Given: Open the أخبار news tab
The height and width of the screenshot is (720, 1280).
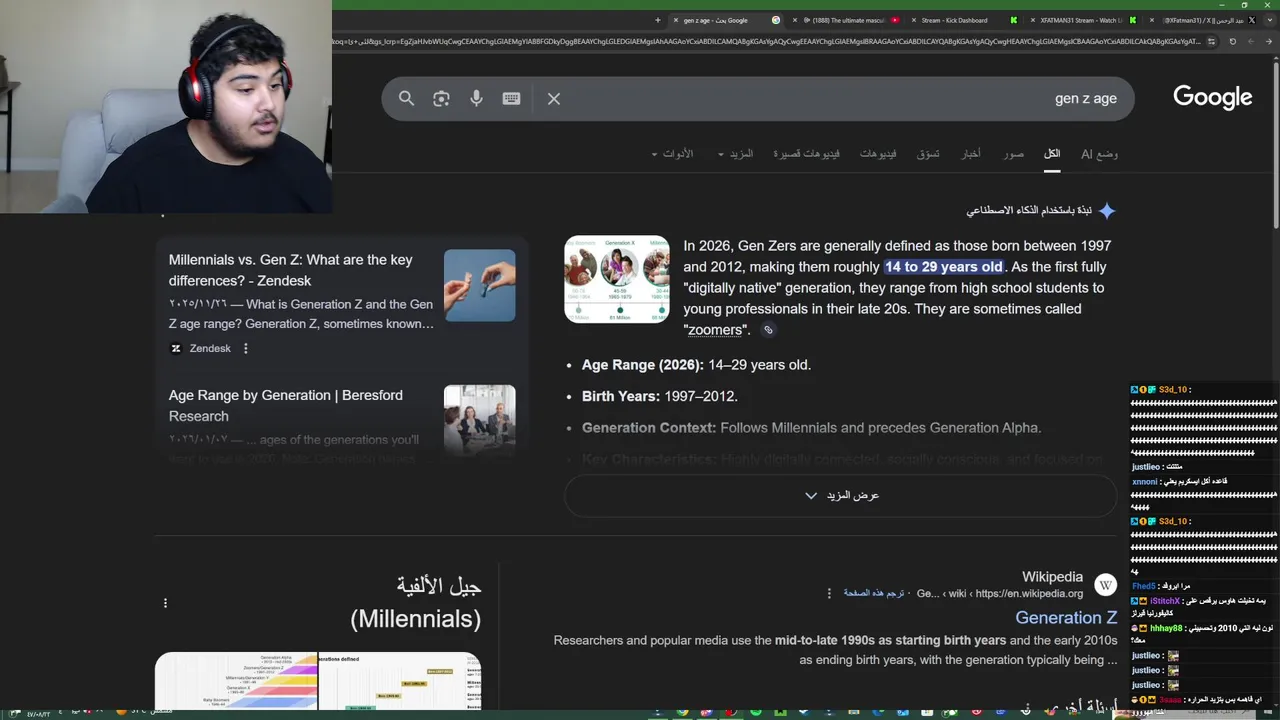Looking at the screenshot, I should click(x=971, y=154).
